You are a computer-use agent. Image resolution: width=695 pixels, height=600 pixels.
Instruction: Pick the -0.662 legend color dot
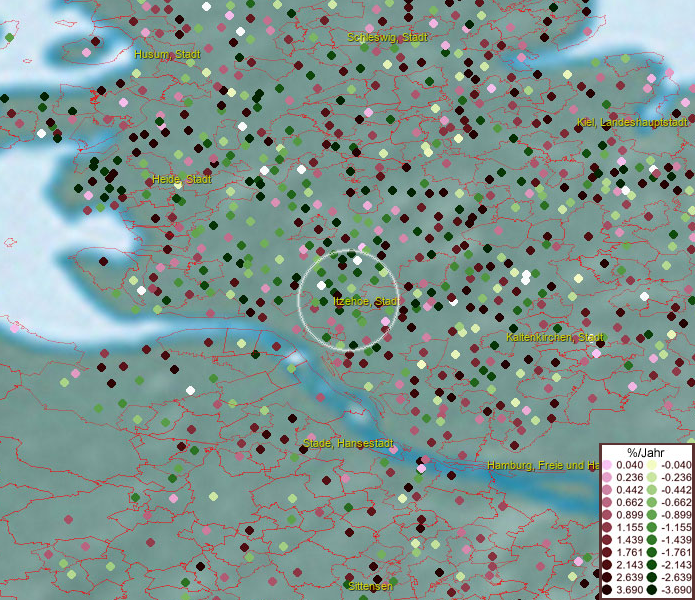pyautogui.click(x=652, y=503)
